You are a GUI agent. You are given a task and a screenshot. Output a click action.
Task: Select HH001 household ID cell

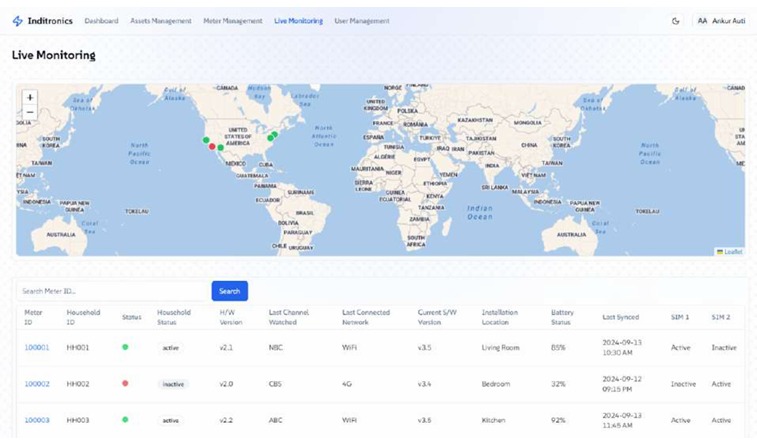pos(78,347)
